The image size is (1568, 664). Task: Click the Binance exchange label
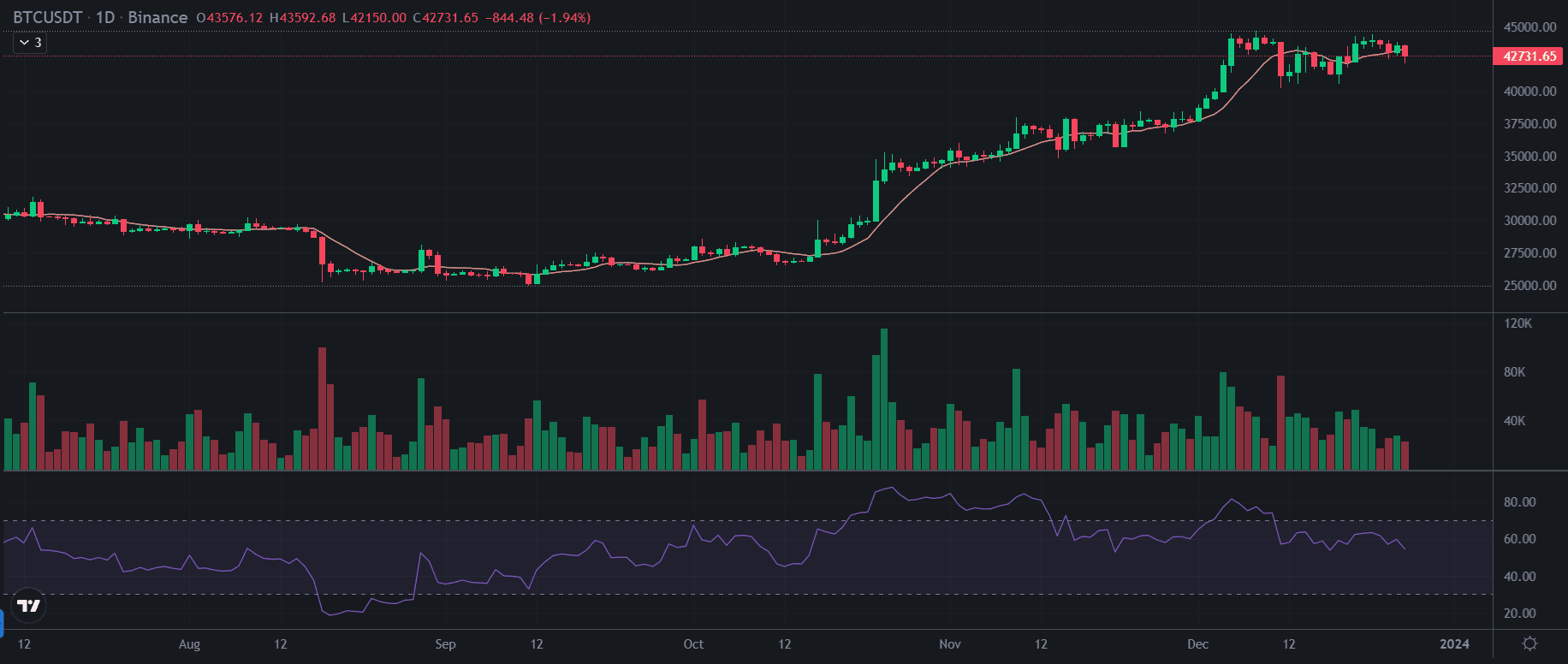coord(157,17)
